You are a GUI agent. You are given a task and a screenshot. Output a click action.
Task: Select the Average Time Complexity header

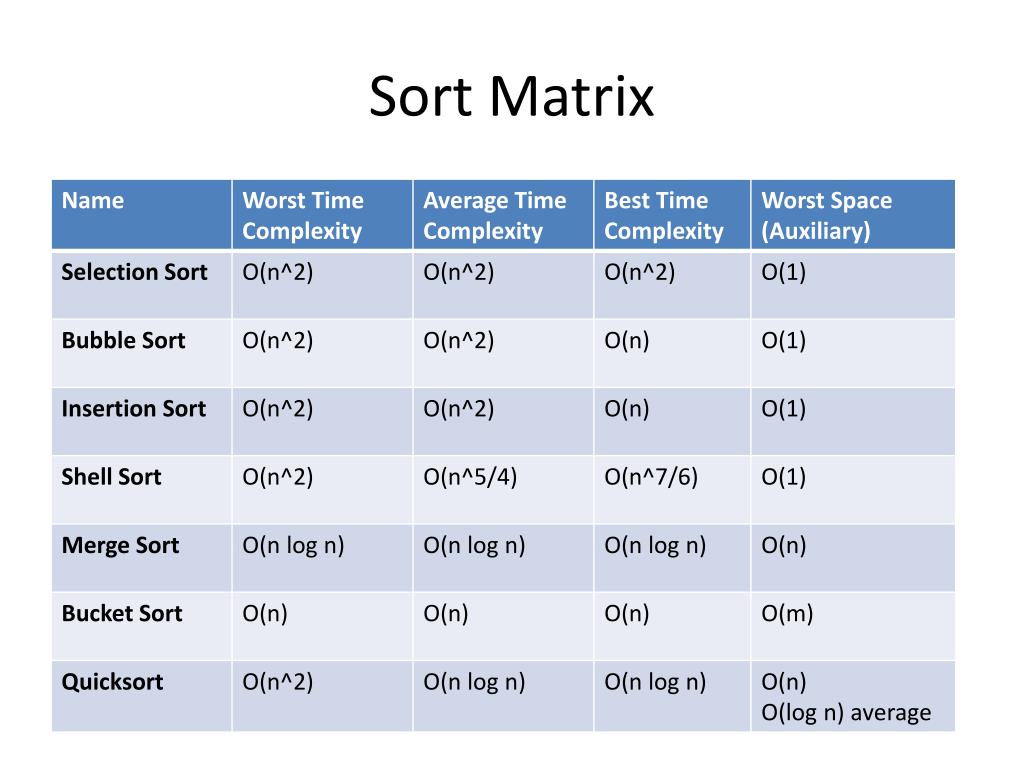(x=494, y=216)
